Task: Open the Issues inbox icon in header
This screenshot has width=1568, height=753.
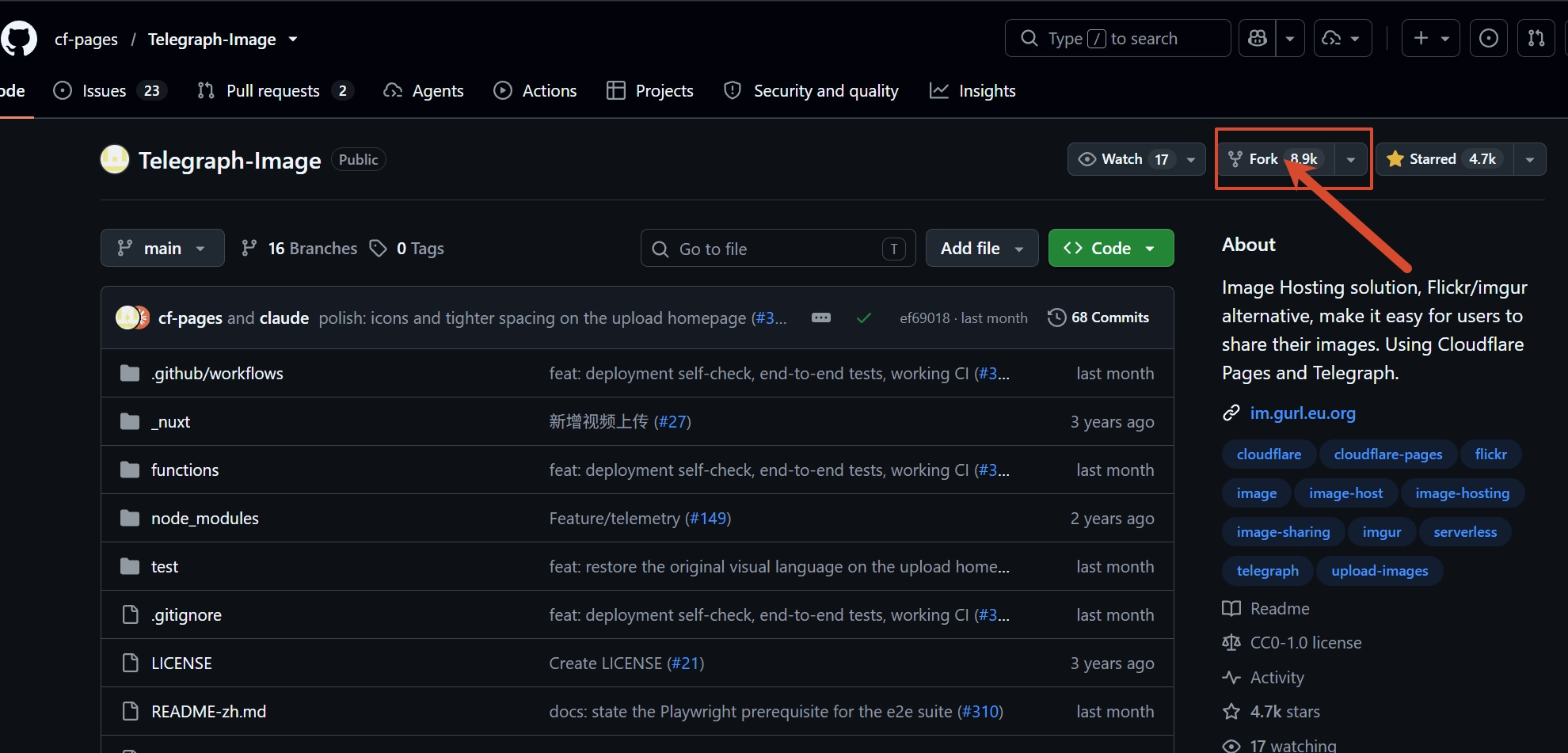Action: coord(1489,38)
